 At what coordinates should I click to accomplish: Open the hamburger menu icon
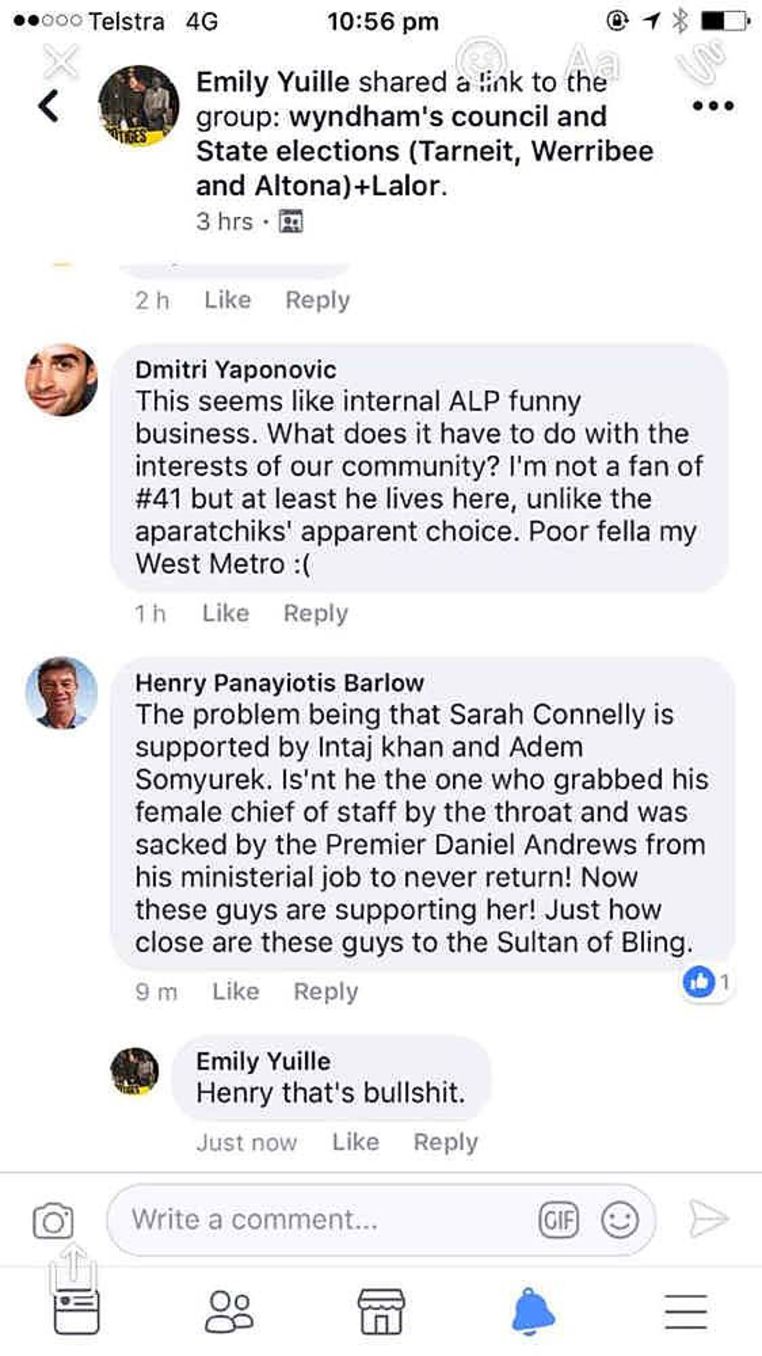[x=686, y=1311]
